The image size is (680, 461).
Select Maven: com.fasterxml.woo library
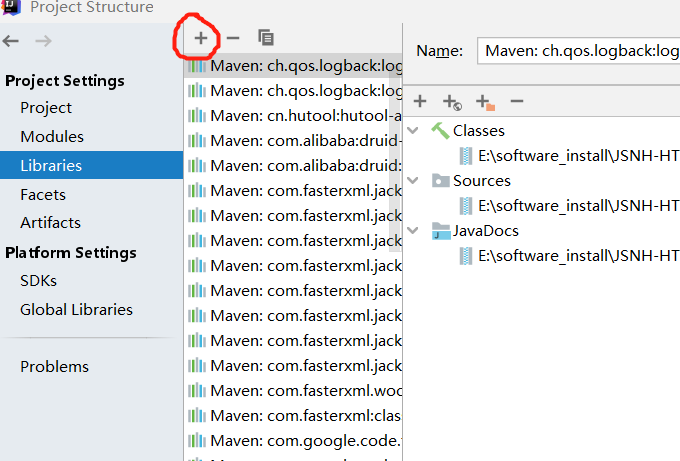pos(293,391)
